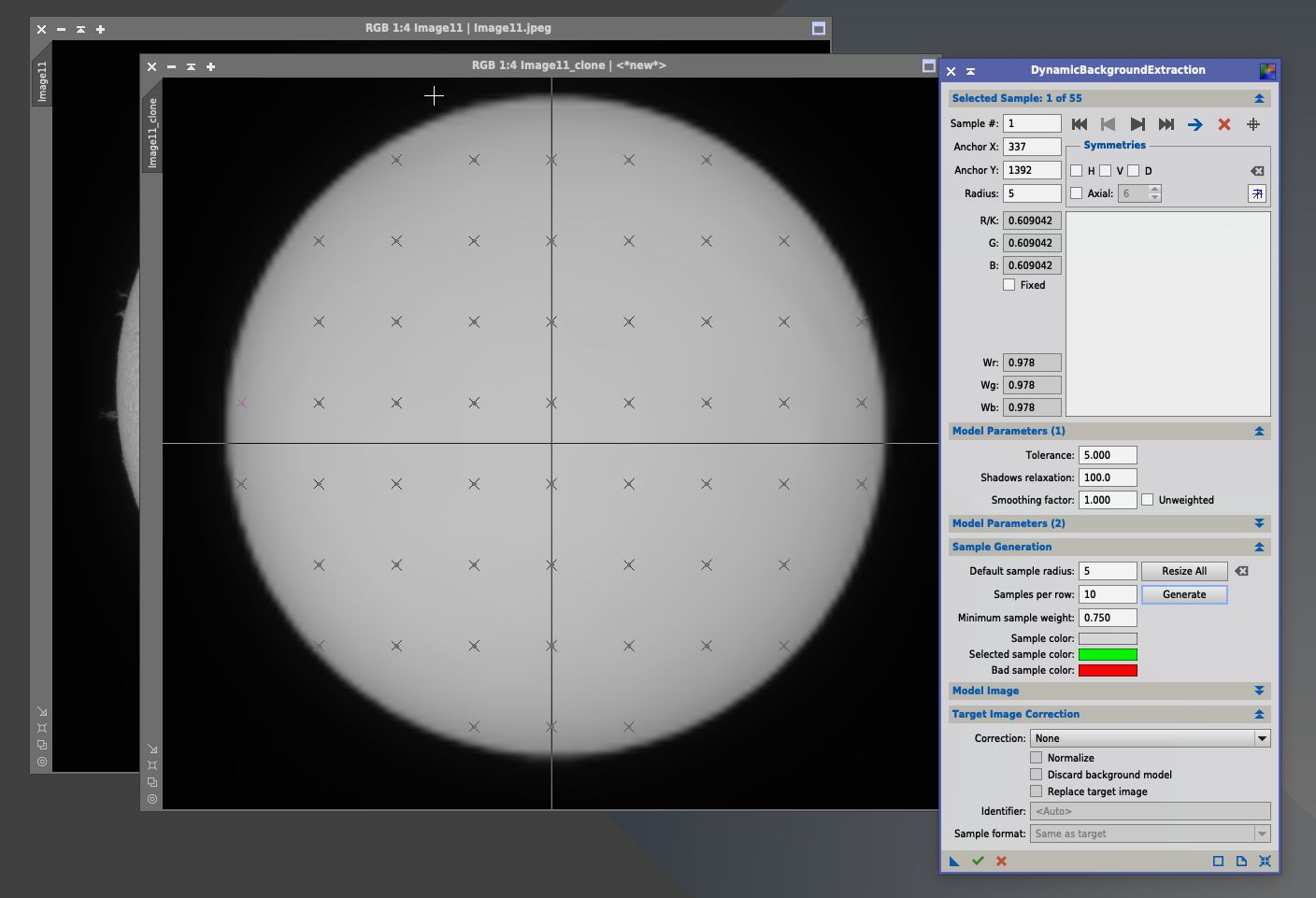Click the colorful process icon in DBE title bar
Screen dimensions: 1316x898
pyautogui.click(x=1267, y=70)
